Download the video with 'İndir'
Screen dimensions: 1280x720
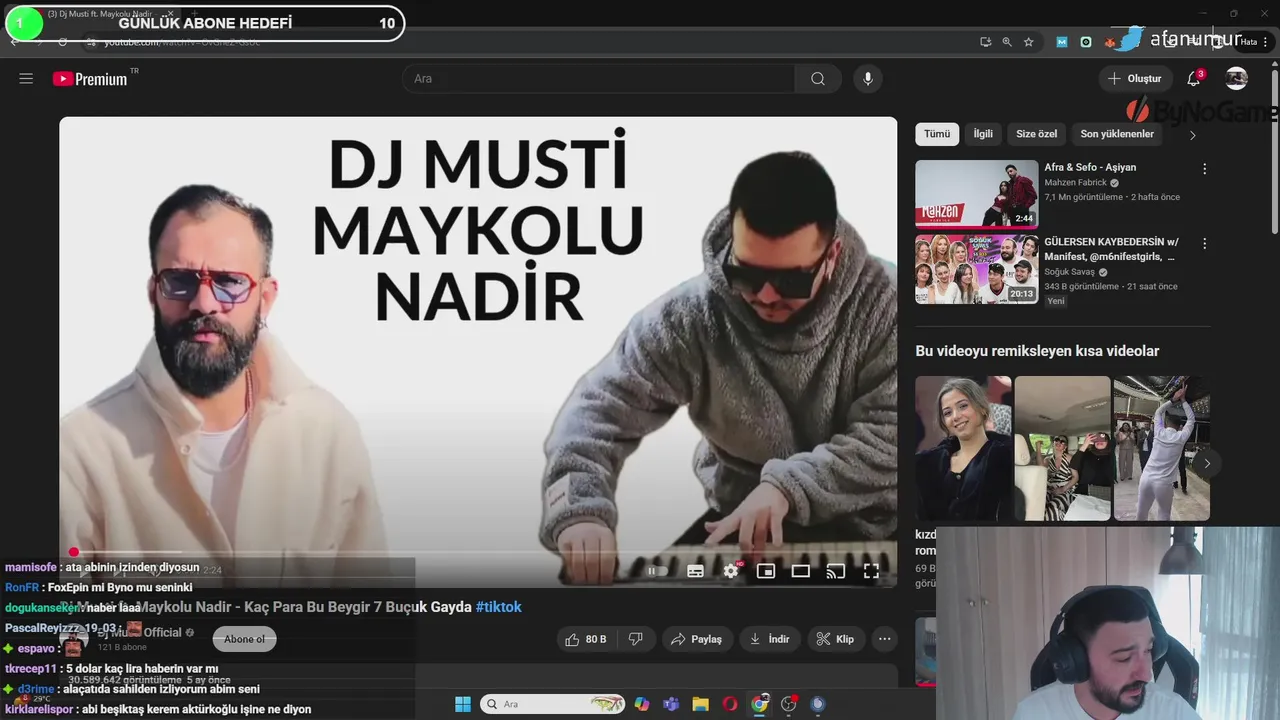pos(770,639)
